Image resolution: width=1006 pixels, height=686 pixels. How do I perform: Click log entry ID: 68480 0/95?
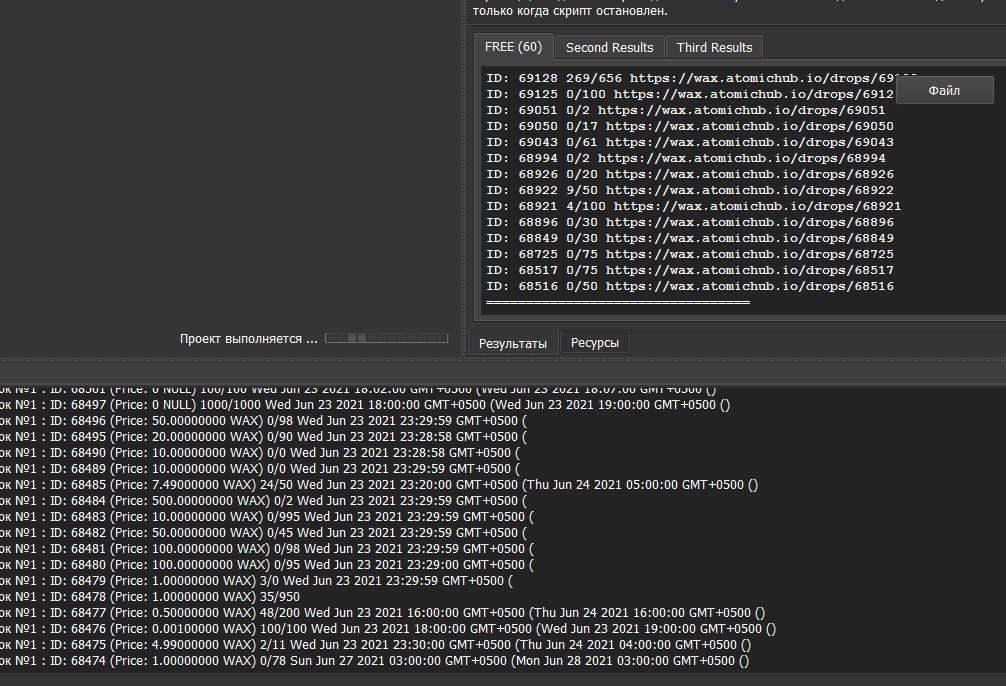267,565
